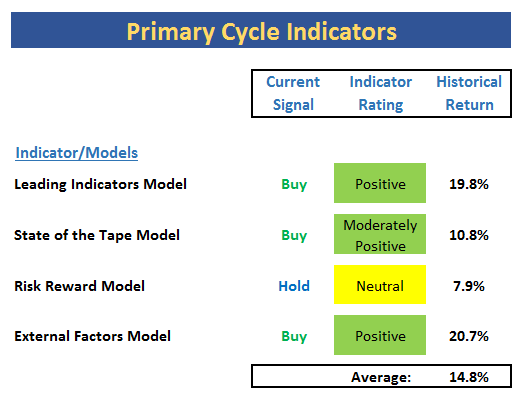Select the Historical Return column header
This screenshot has width=525, height=399.
469,93
